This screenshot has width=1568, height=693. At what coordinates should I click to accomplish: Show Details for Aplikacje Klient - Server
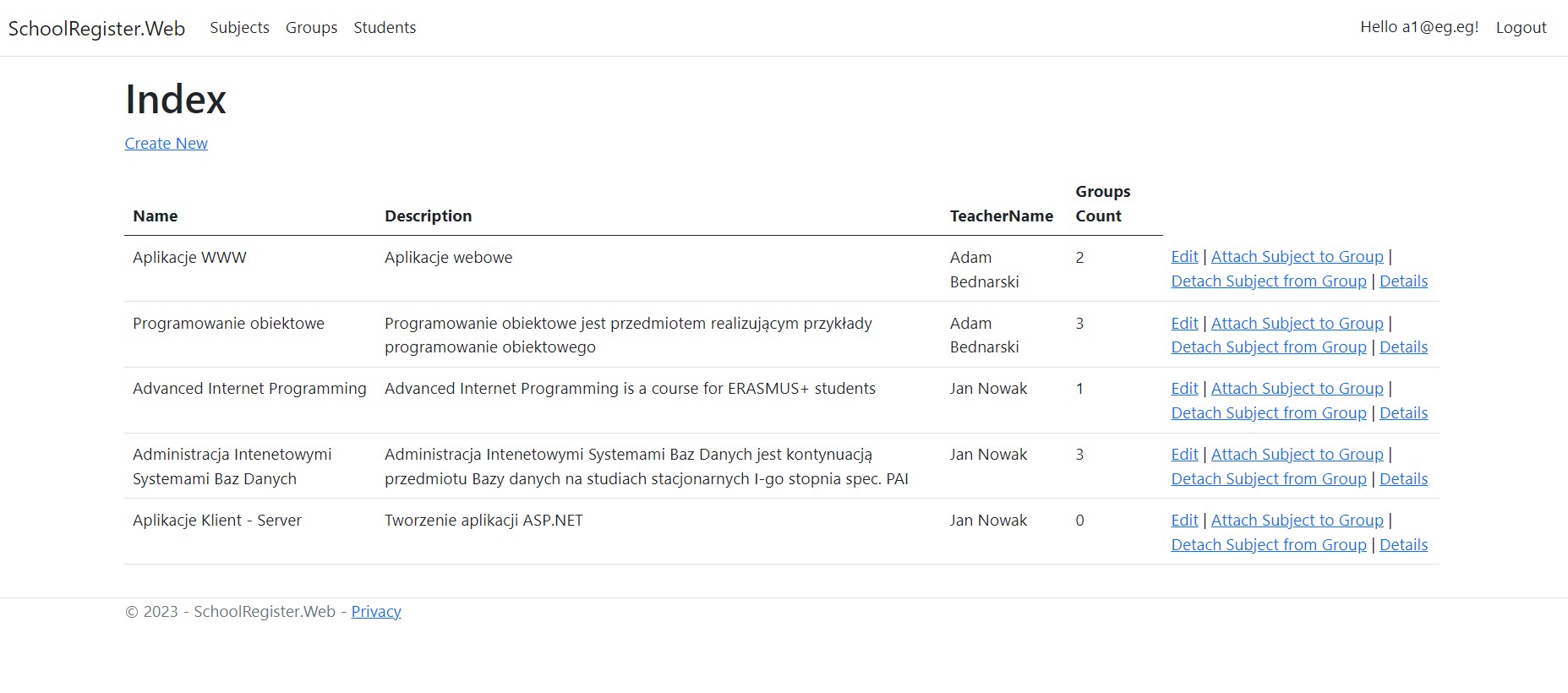coord(1403,545)
